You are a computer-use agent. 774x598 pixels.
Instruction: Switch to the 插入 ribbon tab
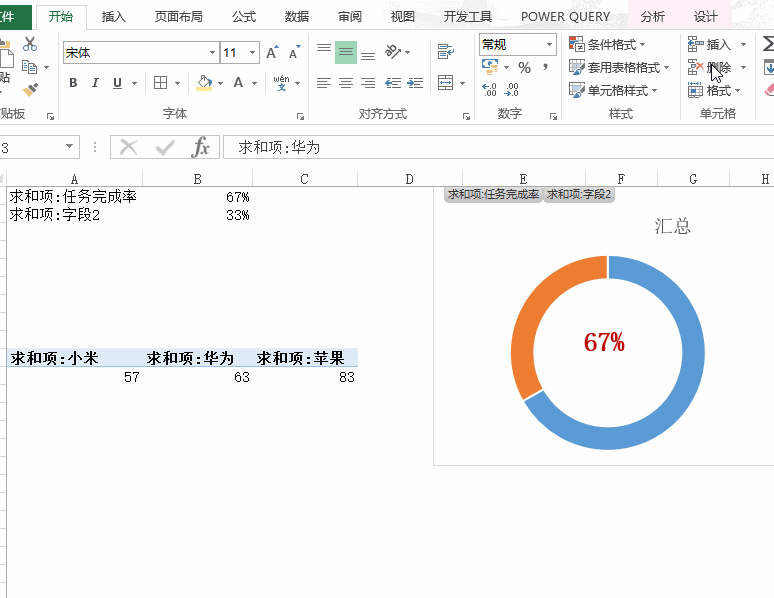pos(114,16)
